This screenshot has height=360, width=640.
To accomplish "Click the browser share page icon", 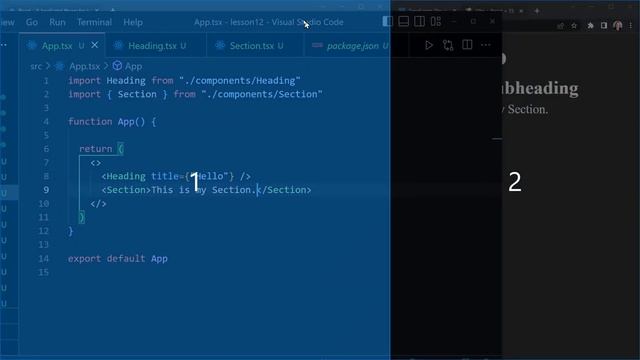I will click(x=560, y=26).
